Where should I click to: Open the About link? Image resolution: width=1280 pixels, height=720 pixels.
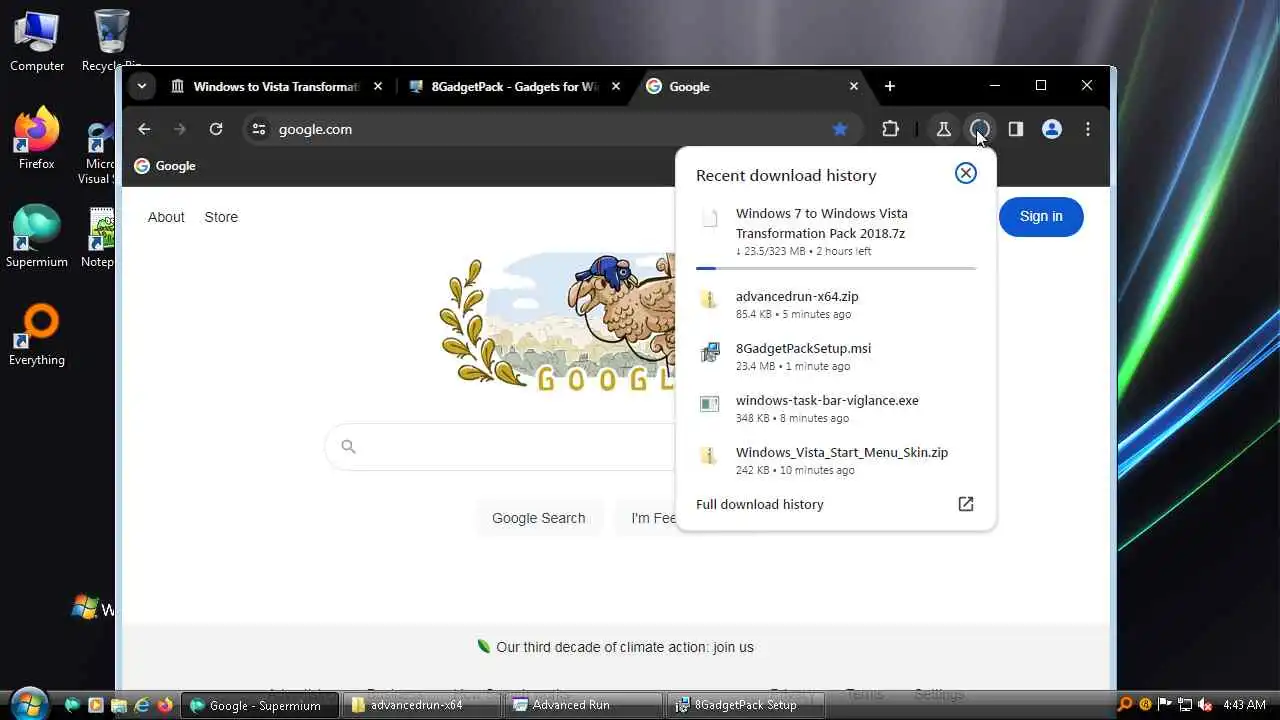166,217
